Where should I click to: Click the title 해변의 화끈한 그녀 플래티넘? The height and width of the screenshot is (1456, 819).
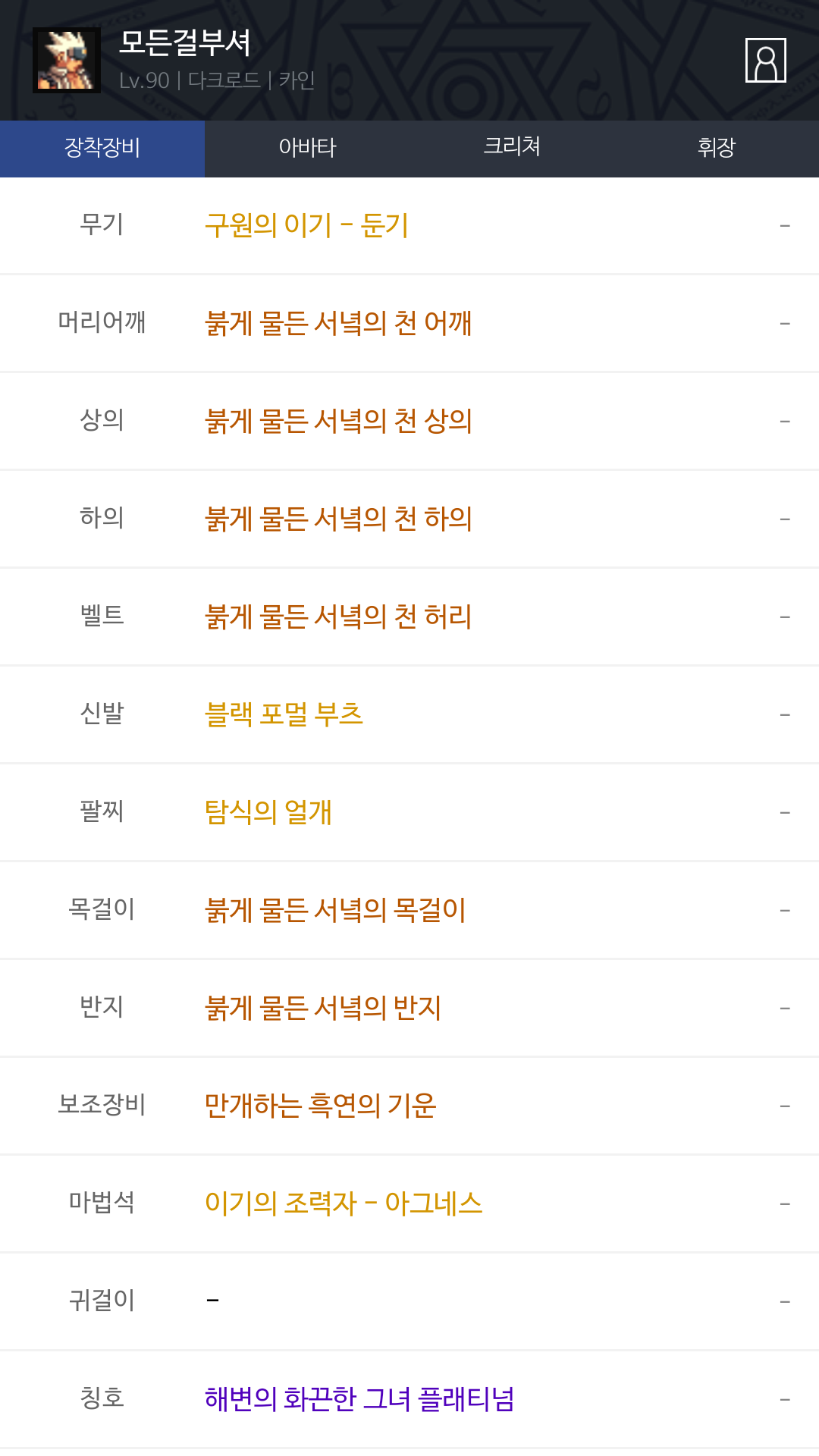click(x=359, y=1399)
